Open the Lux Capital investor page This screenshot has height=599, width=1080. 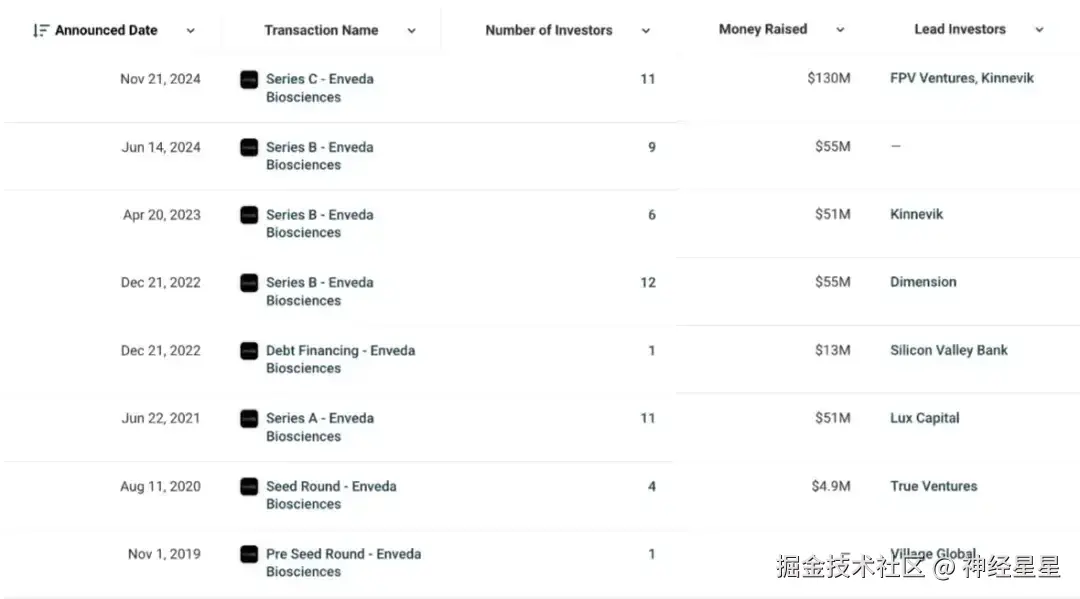click(x=925, y=418)
